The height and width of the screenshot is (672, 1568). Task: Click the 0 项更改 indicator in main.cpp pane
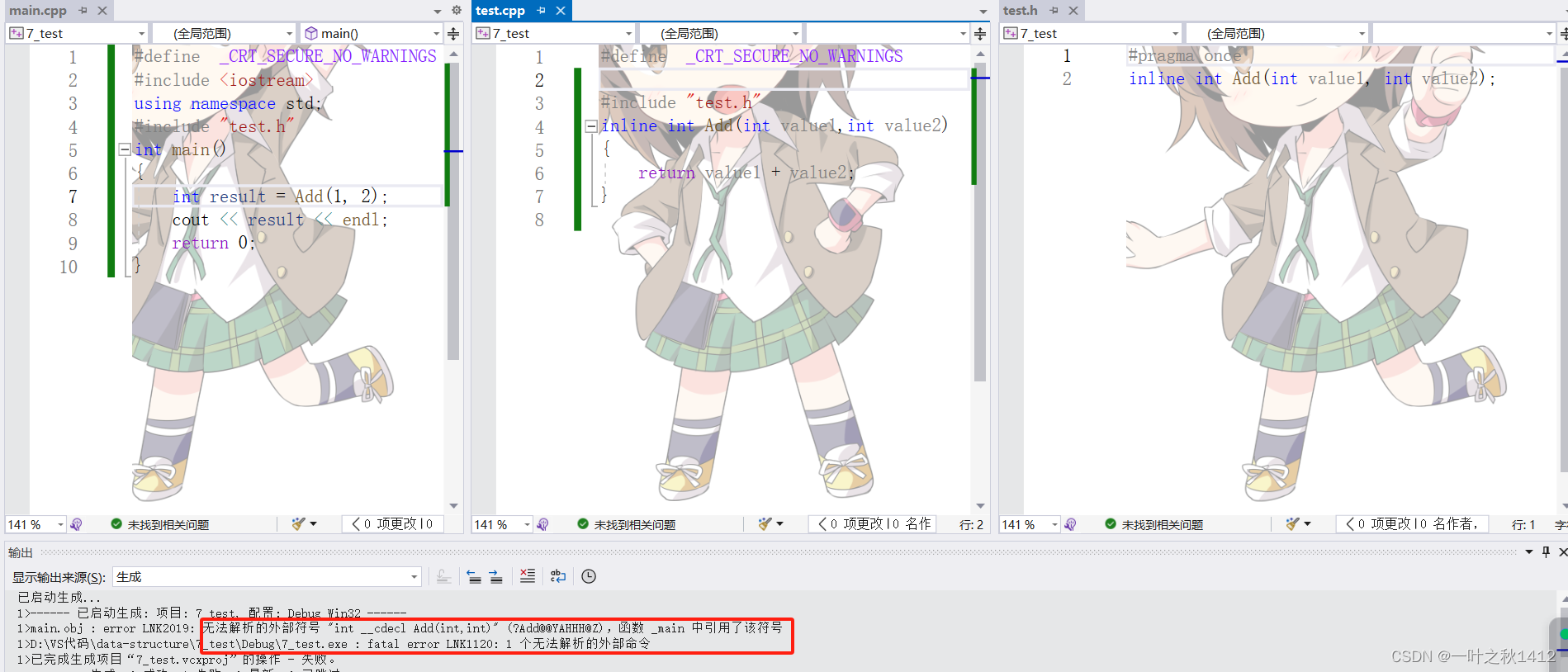[x=393, y=524]
